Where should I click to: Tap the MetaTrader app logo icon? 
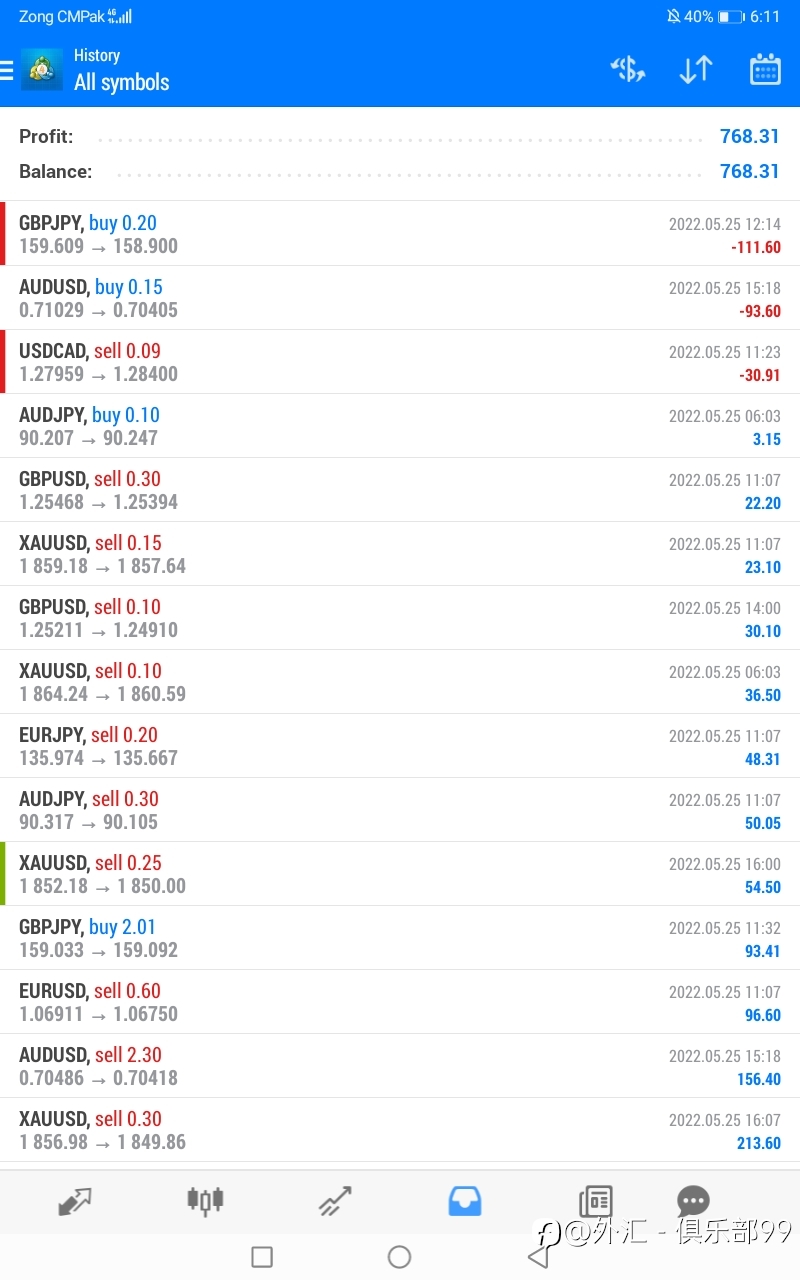[x=42, y=69]
